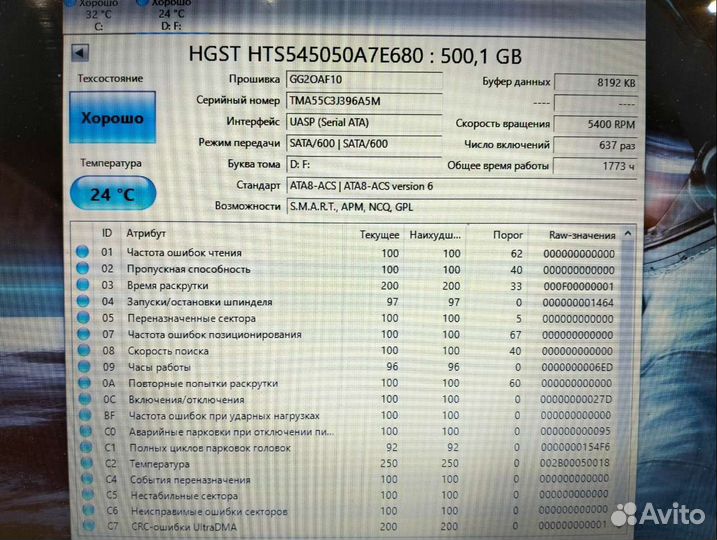
Task: Click status icon for 05 Переназначенные сектора
Action: 83,317
